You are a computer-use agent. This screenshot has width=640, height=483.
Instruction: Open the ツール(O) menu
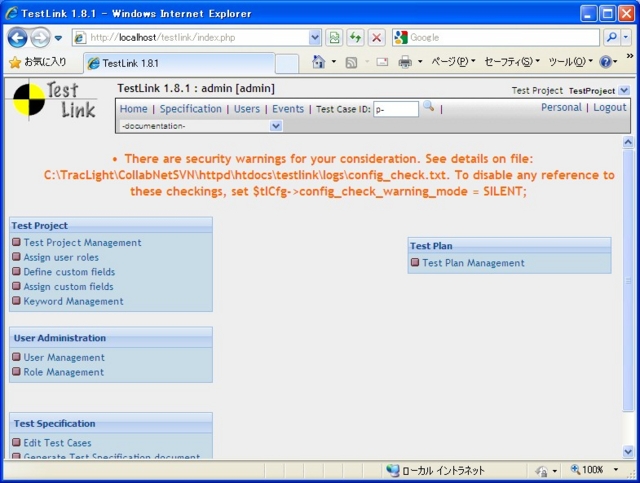tap(570, 62)
